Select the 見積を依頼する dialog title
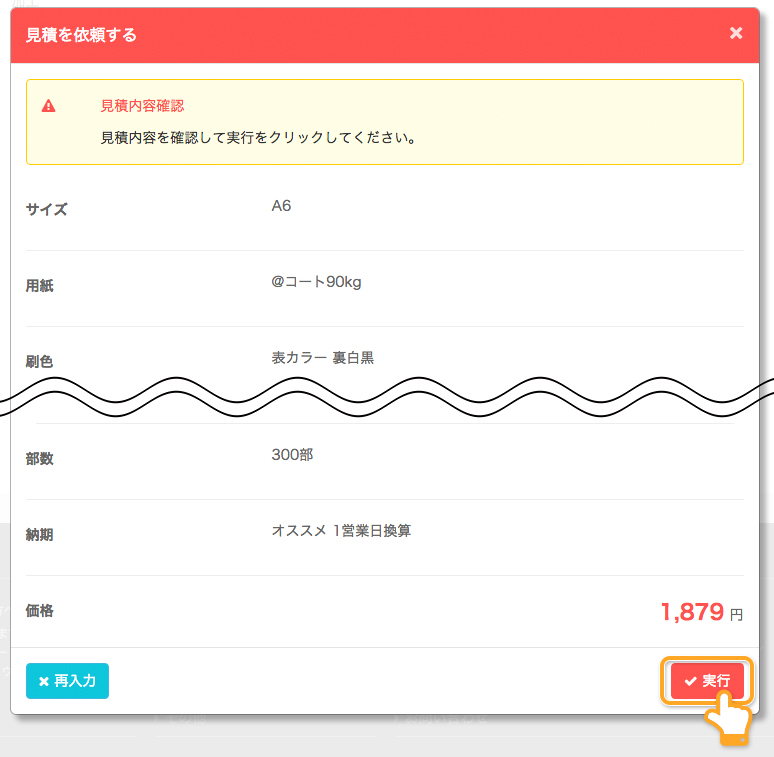The height and width of the screenshot is (757, 774). click(81, 35)
